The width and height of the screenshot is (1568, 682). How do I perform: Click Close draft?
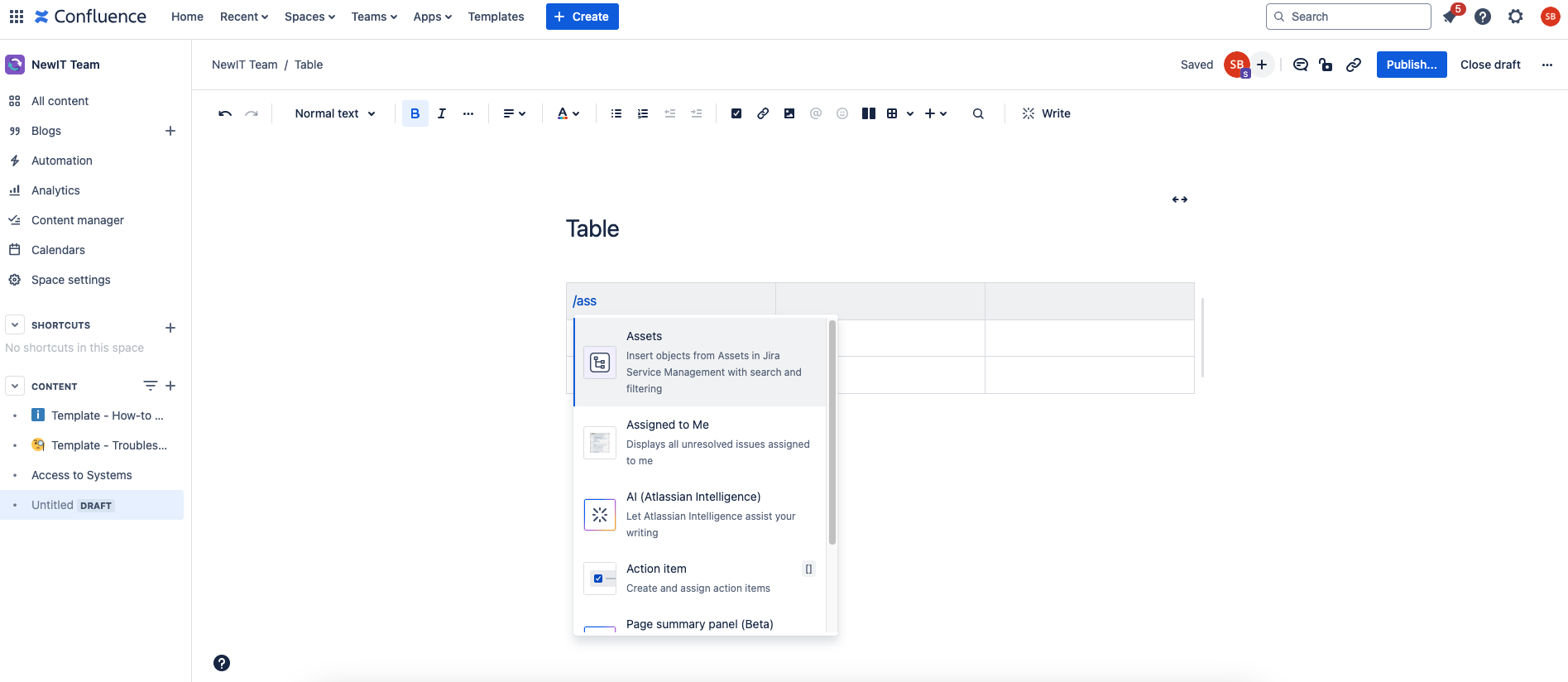1490,65
